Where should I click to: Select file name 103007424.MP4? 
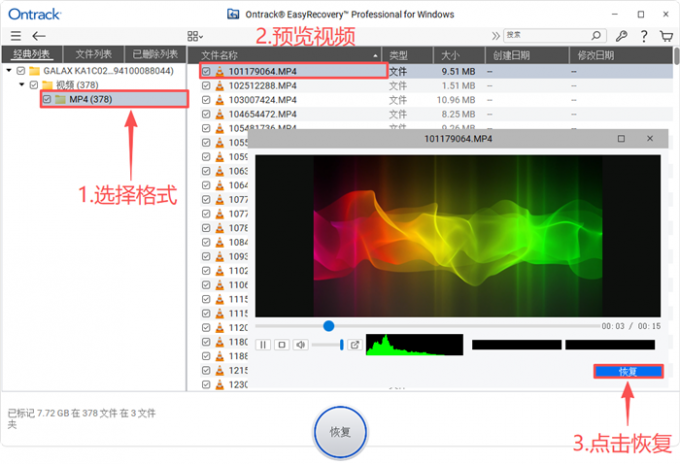point(263,100)
